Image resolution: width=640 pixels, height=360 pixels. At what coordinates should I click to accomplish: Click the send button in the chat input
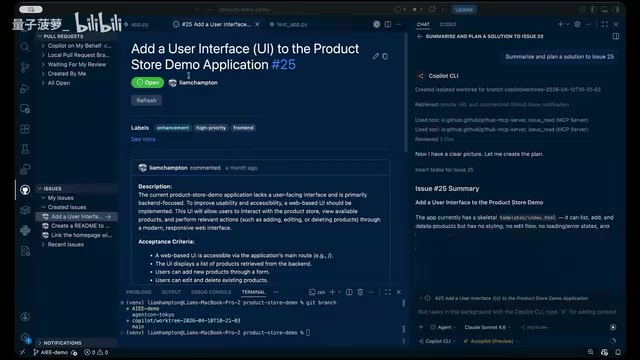613,327
